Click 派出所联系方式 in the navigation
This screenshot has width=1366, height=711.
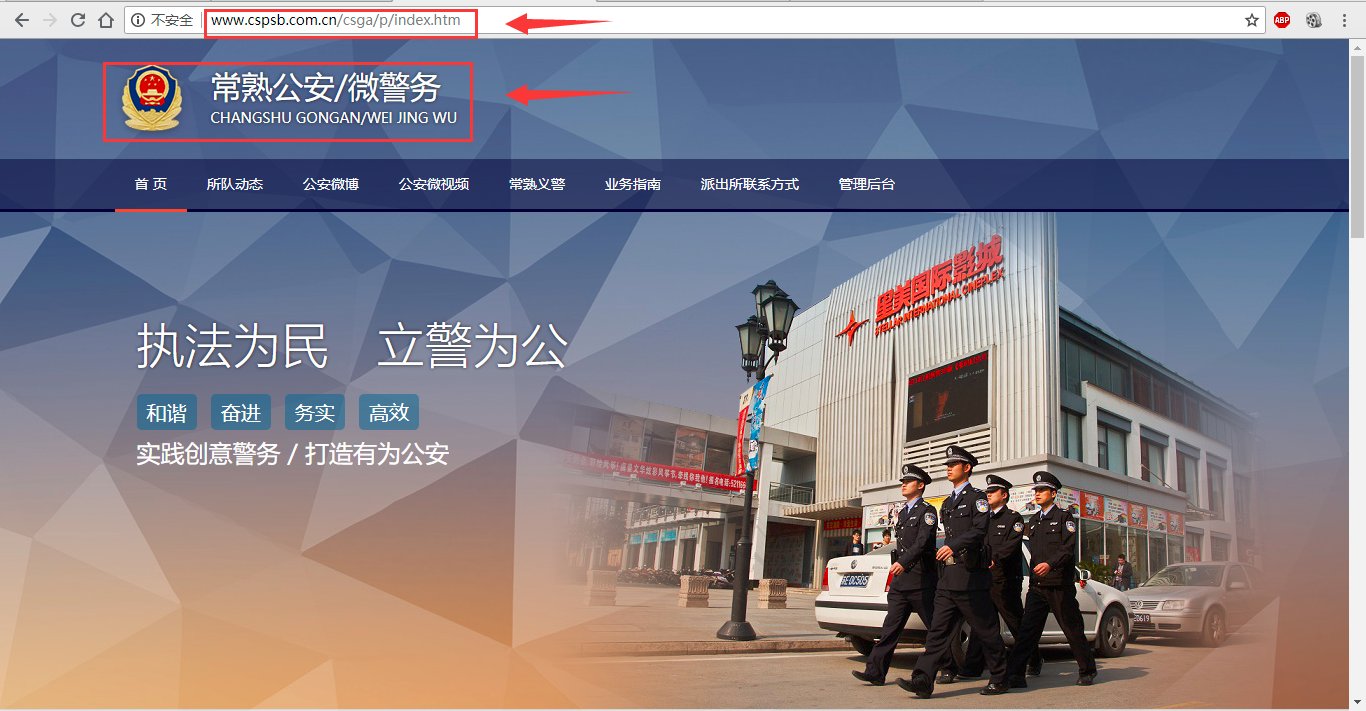coord(749,184)
